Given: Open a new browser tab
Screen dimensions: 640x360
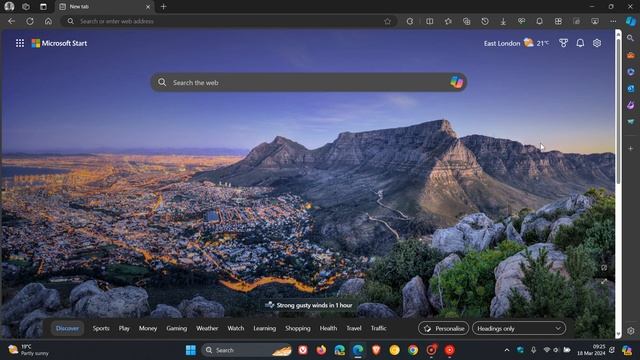Looking at the screenshot, I should 163,7.
